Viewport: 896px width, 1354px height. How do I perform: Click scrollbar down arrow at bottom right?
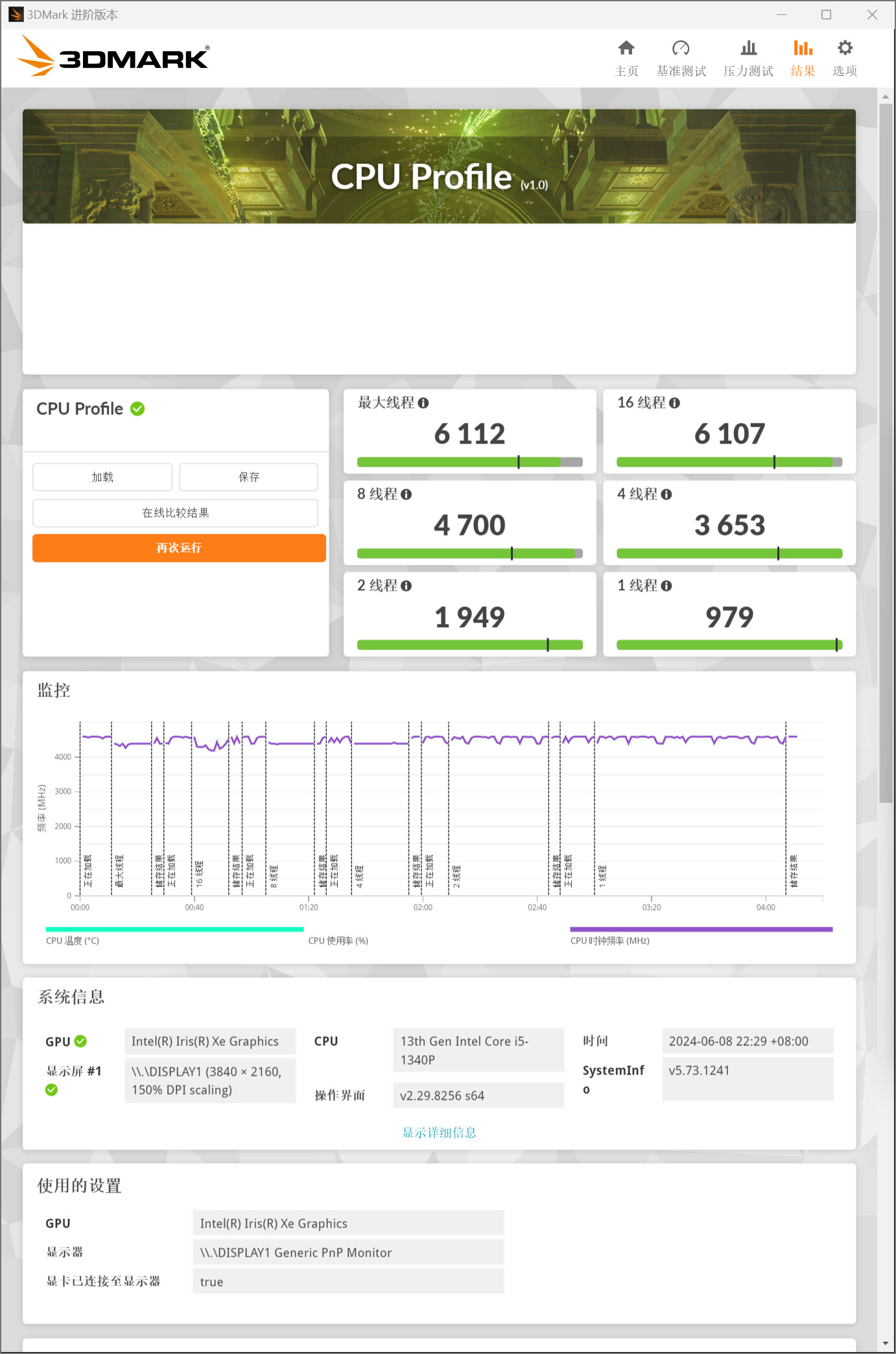coord(886,1344)
